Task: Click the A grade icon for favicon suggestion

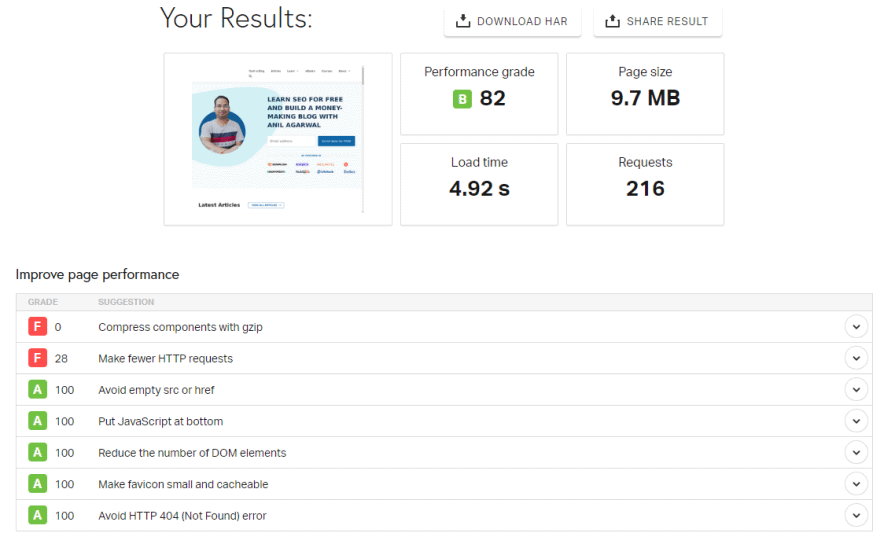Action: 37,484
